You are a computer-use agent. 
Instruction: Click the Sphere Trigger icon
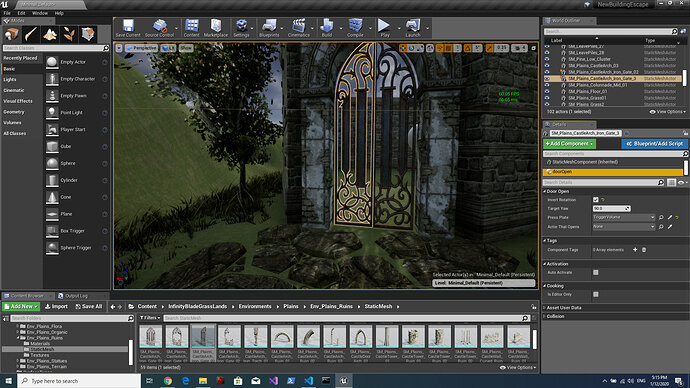point(52,248)
